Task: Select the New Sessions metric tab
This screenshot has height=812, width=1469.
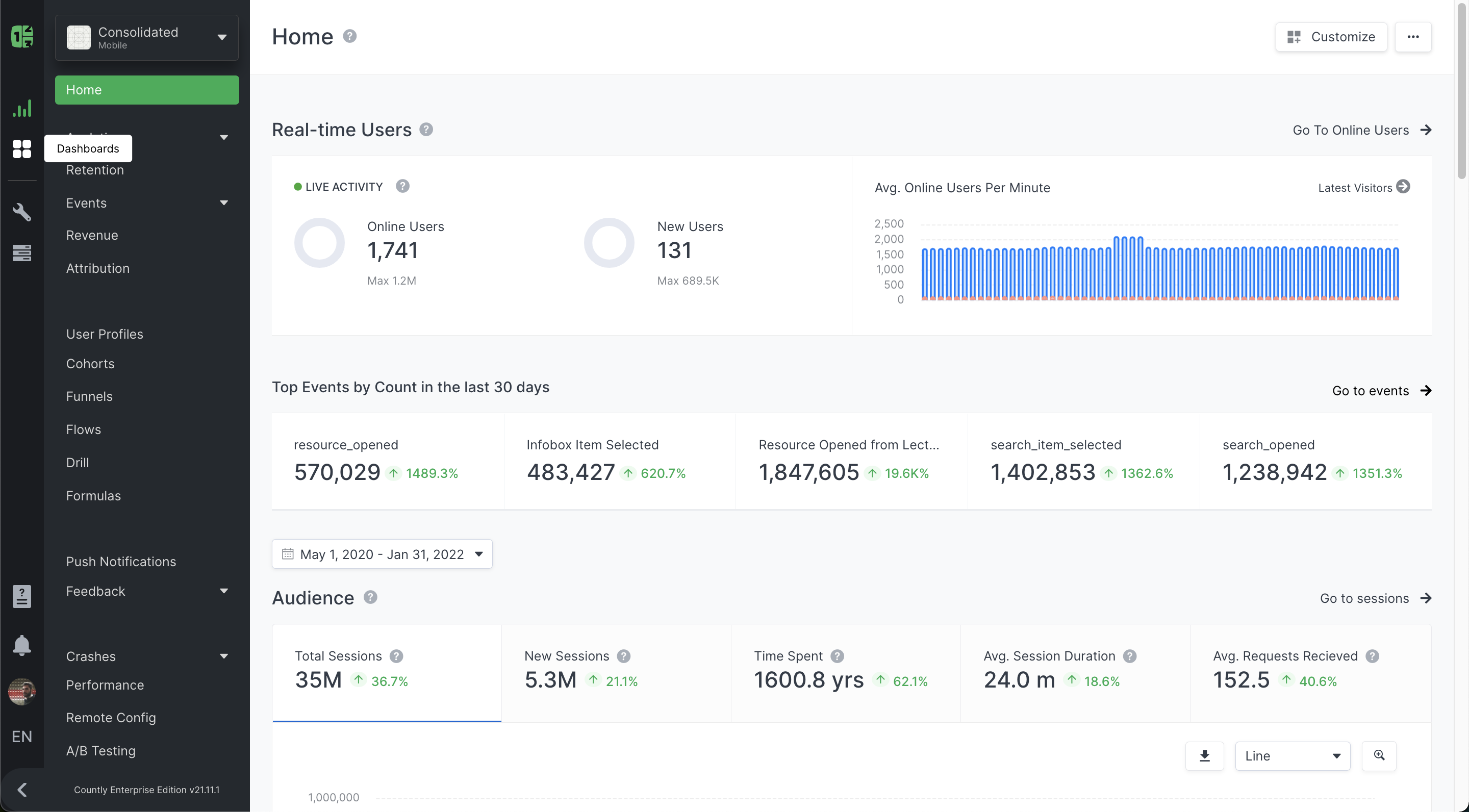Action: point(616,673)
